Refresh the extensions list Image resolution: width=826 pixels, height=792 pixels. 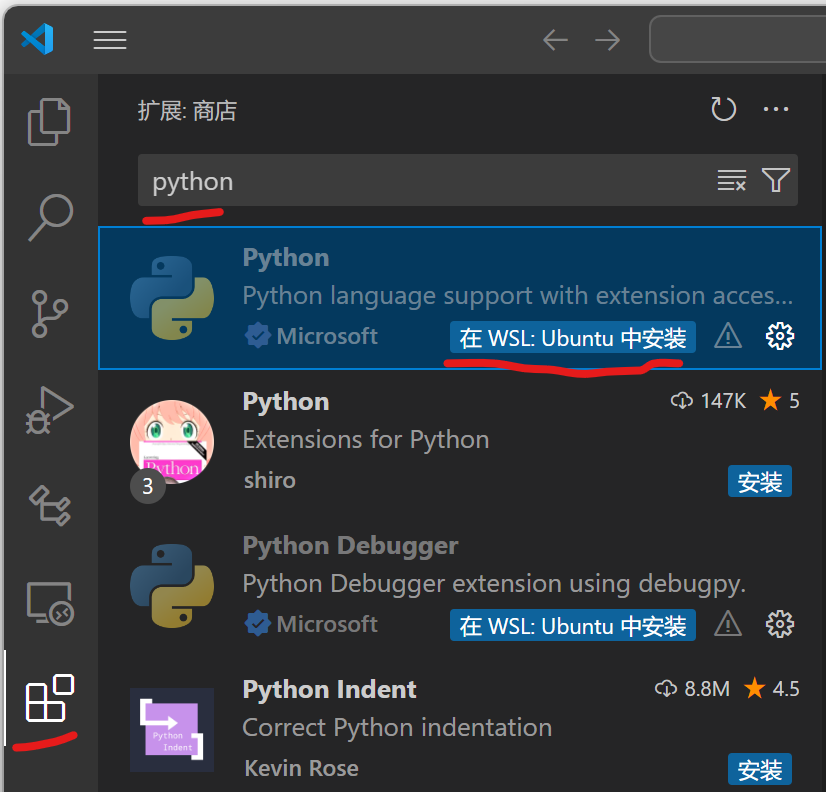tap(723, 109)
